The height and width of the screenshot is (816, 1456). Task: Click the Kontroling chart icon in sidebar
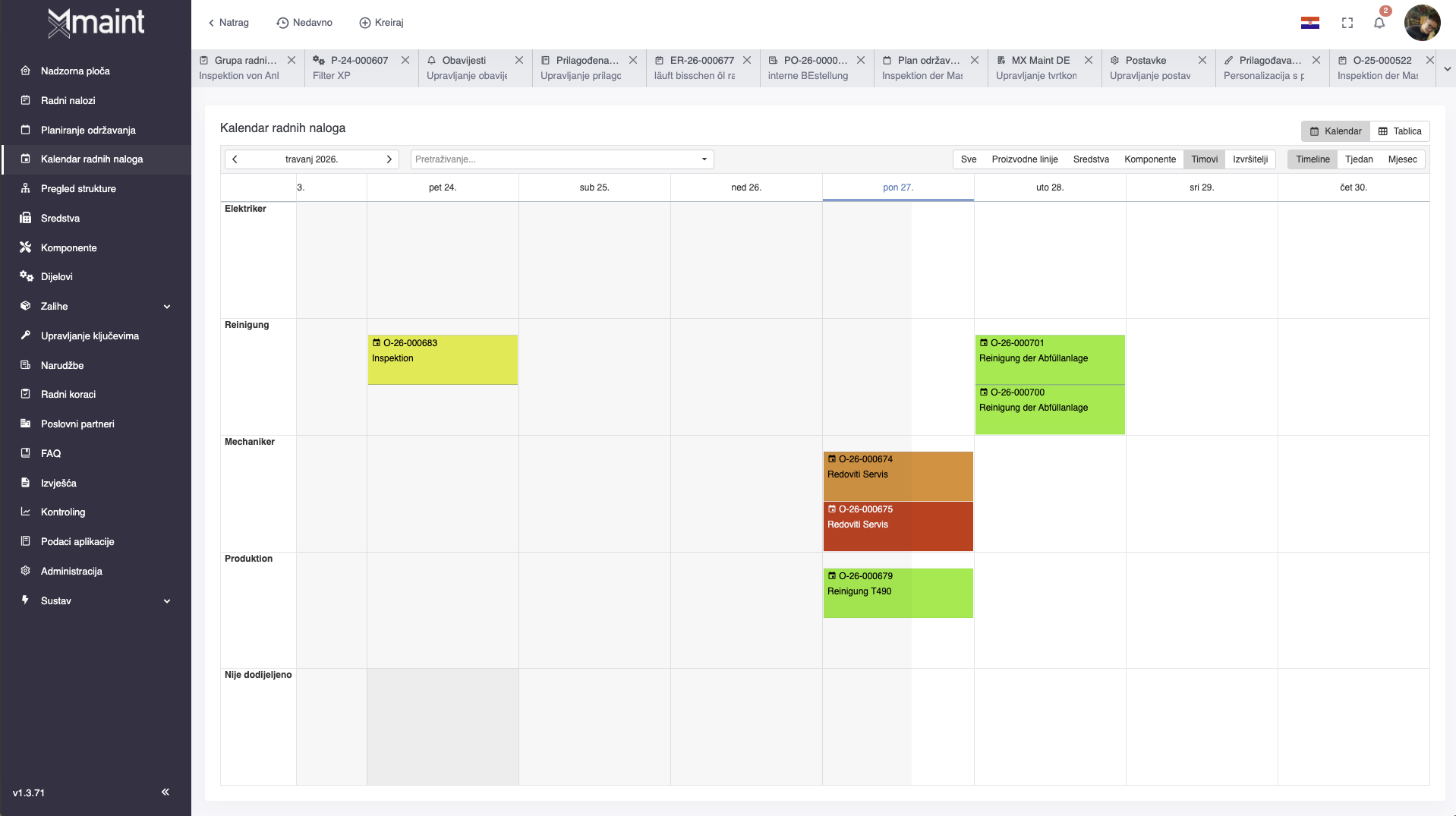26,512
